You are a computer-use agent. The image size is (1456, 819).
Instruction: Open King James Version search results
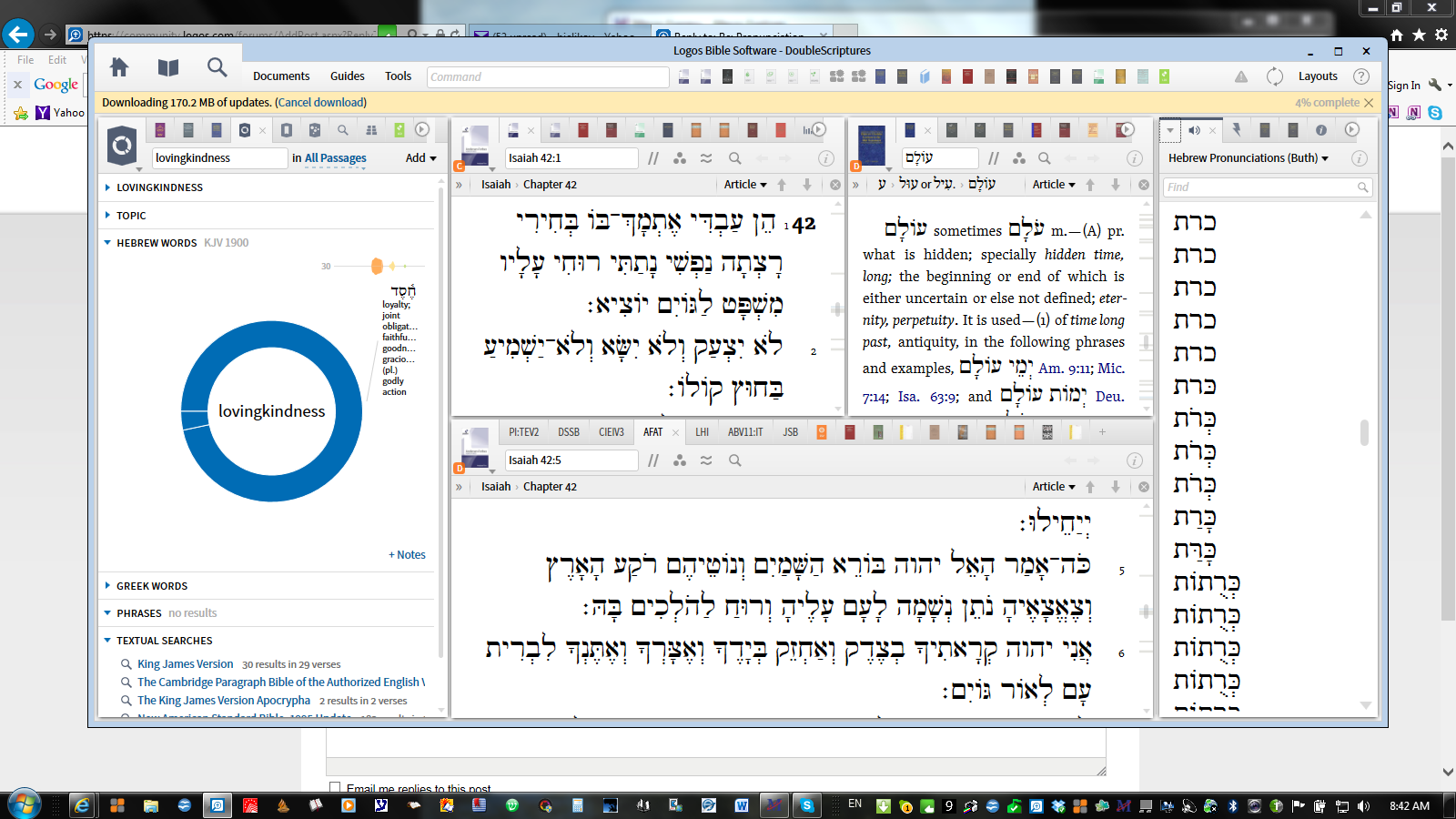pyautogui.click(x=186, y=664)
